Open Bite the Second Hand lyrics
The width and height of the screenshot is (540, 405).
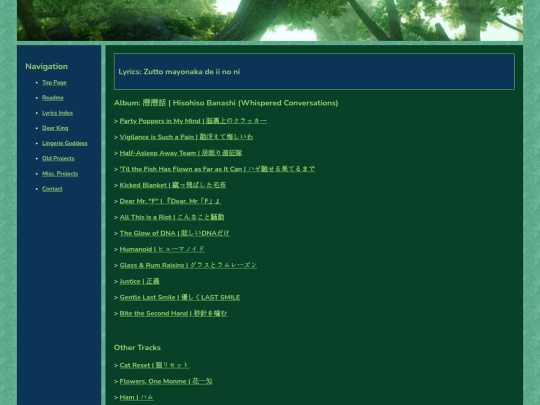[x=173, y=313]
